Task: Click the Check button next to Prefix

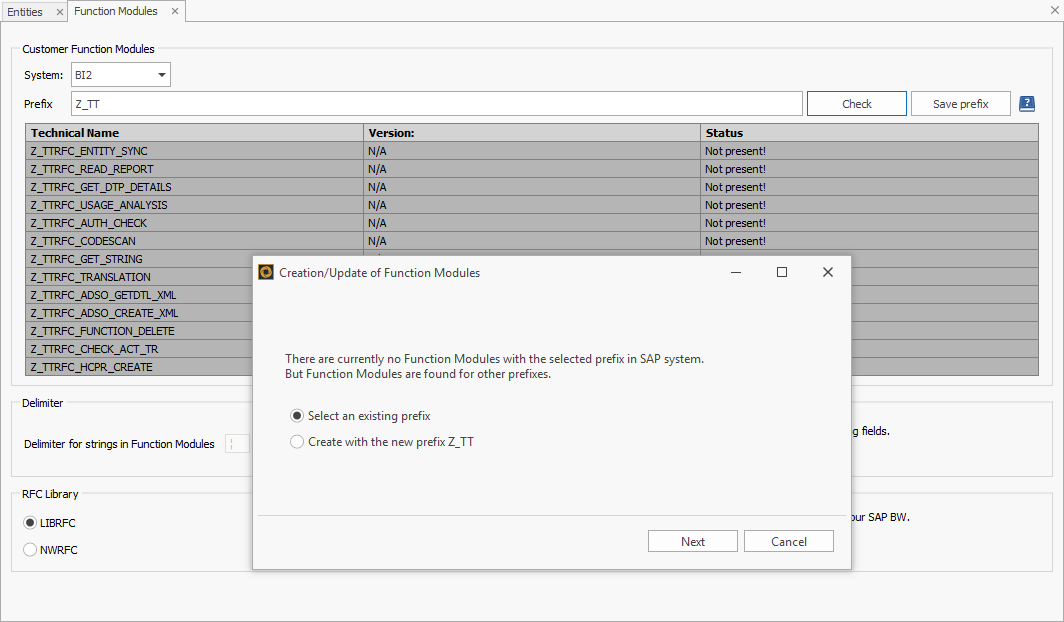Action: (856, 103)
